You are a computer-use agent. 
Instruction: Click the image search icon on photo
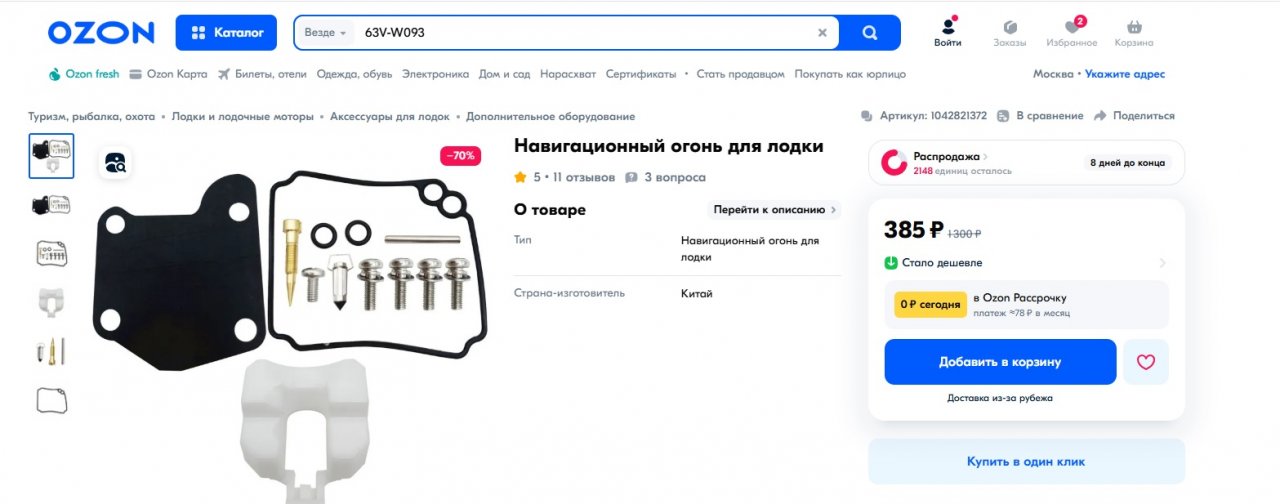pos(115,163)
